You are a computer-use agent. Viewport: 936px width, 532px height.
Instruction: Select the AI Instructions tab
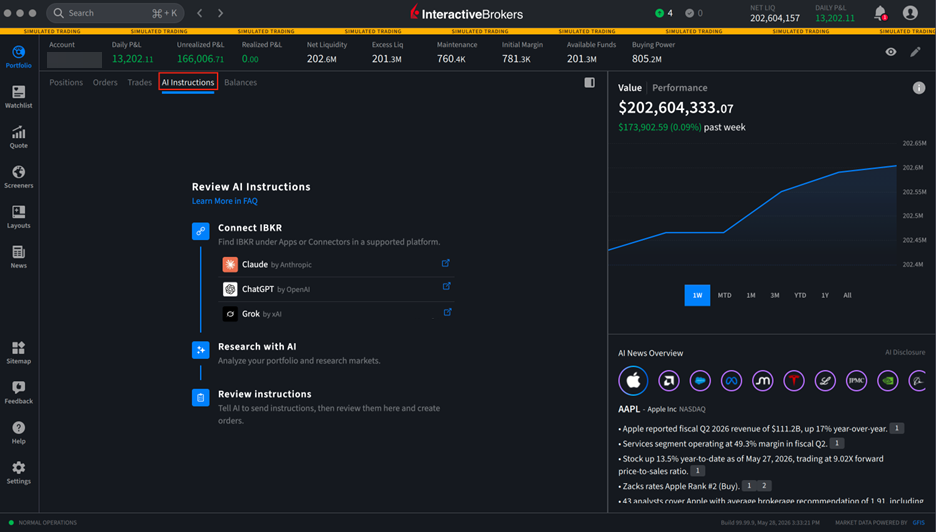[x=188, y=82]
